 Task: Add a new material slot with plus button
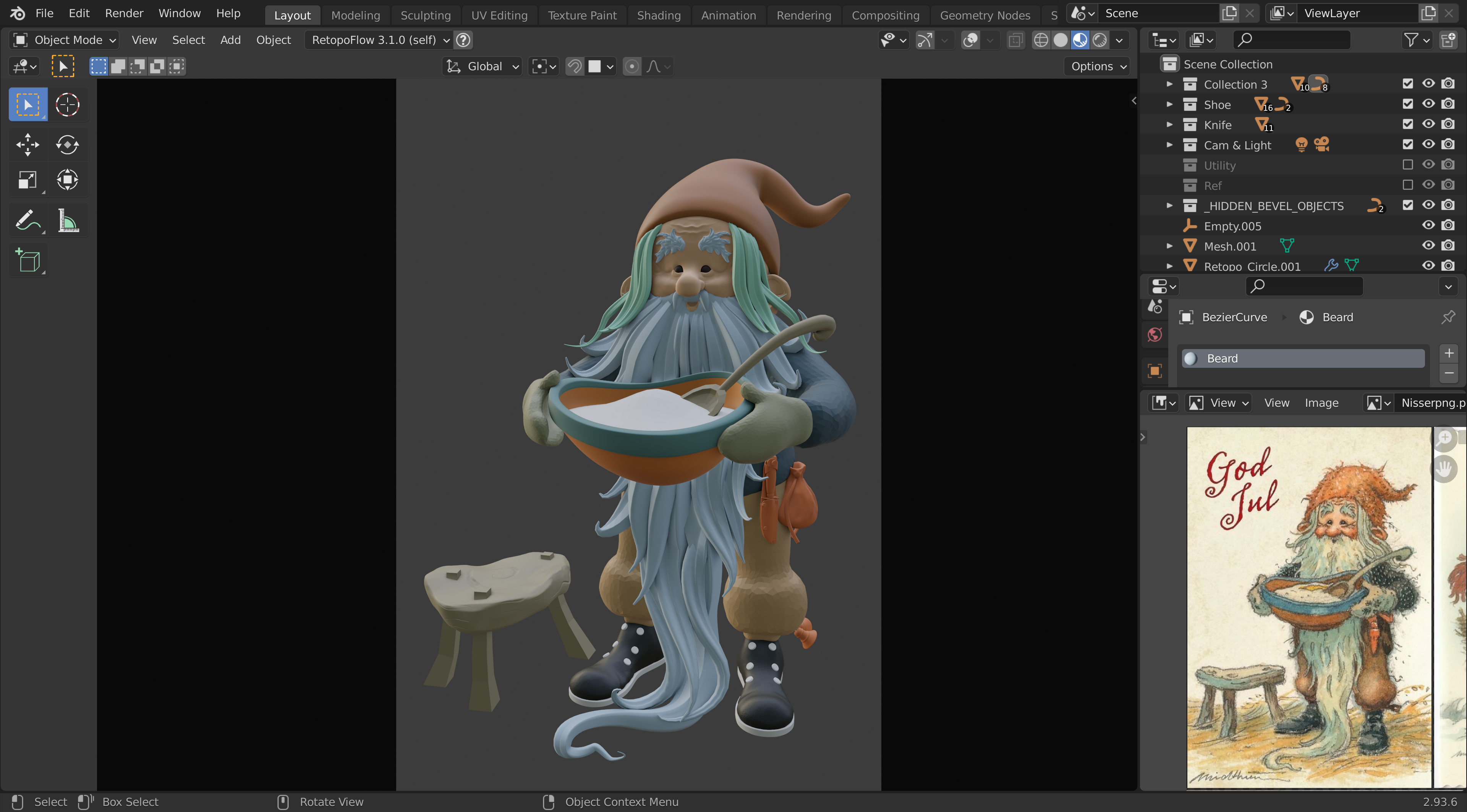click(1449, 354)
